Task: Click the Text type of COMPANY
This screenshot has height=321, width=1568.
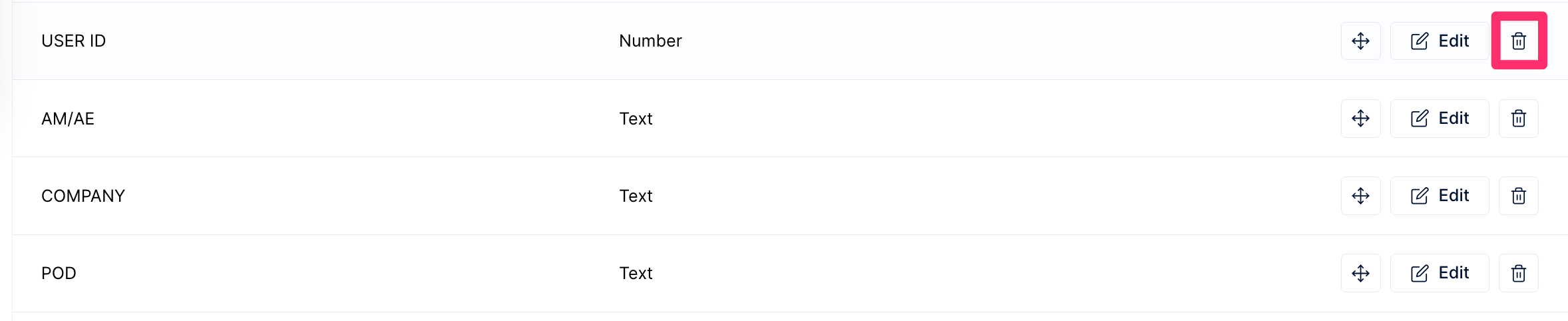Action: [x=636, y=196]
